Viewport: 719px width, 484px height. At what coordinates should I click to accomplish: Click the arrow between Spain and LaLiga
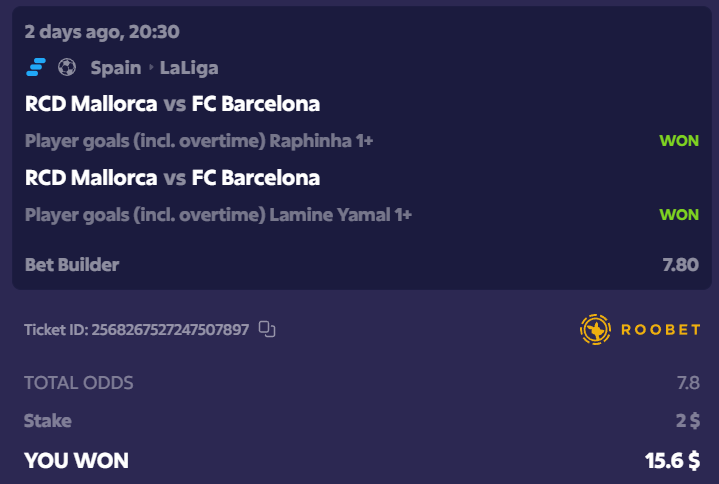151,68
